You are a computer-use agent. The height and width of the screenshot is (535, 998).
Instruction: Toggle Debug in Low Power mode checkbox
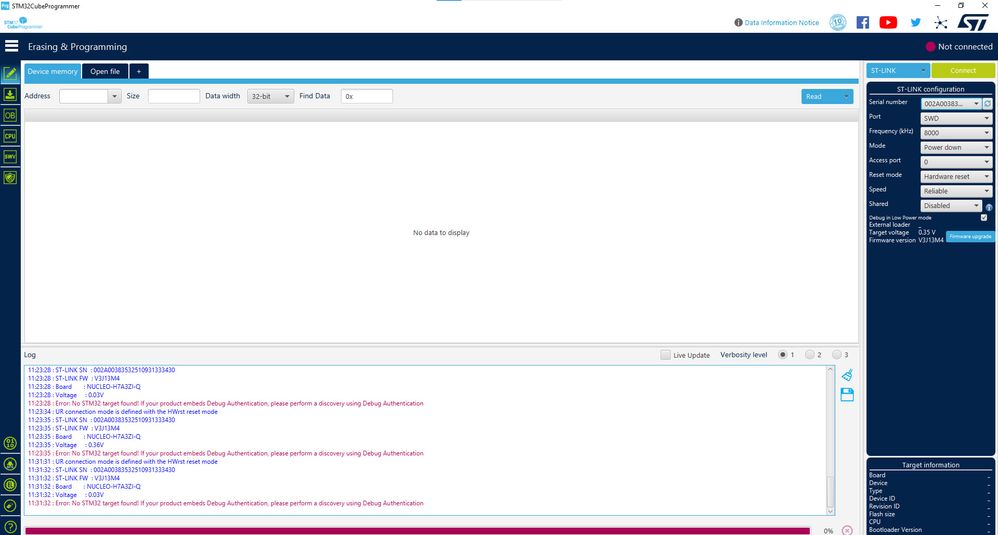tap(984, 218)
